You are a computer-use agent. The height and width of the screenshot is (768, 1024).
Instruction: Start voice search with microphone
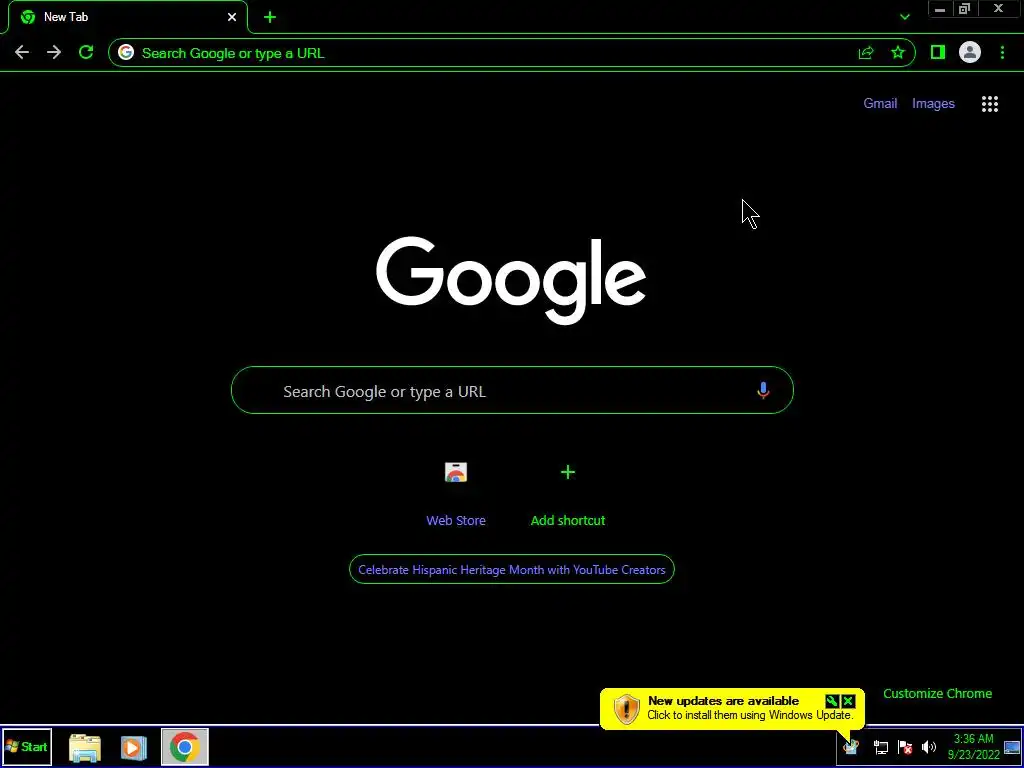click(763, 391)
